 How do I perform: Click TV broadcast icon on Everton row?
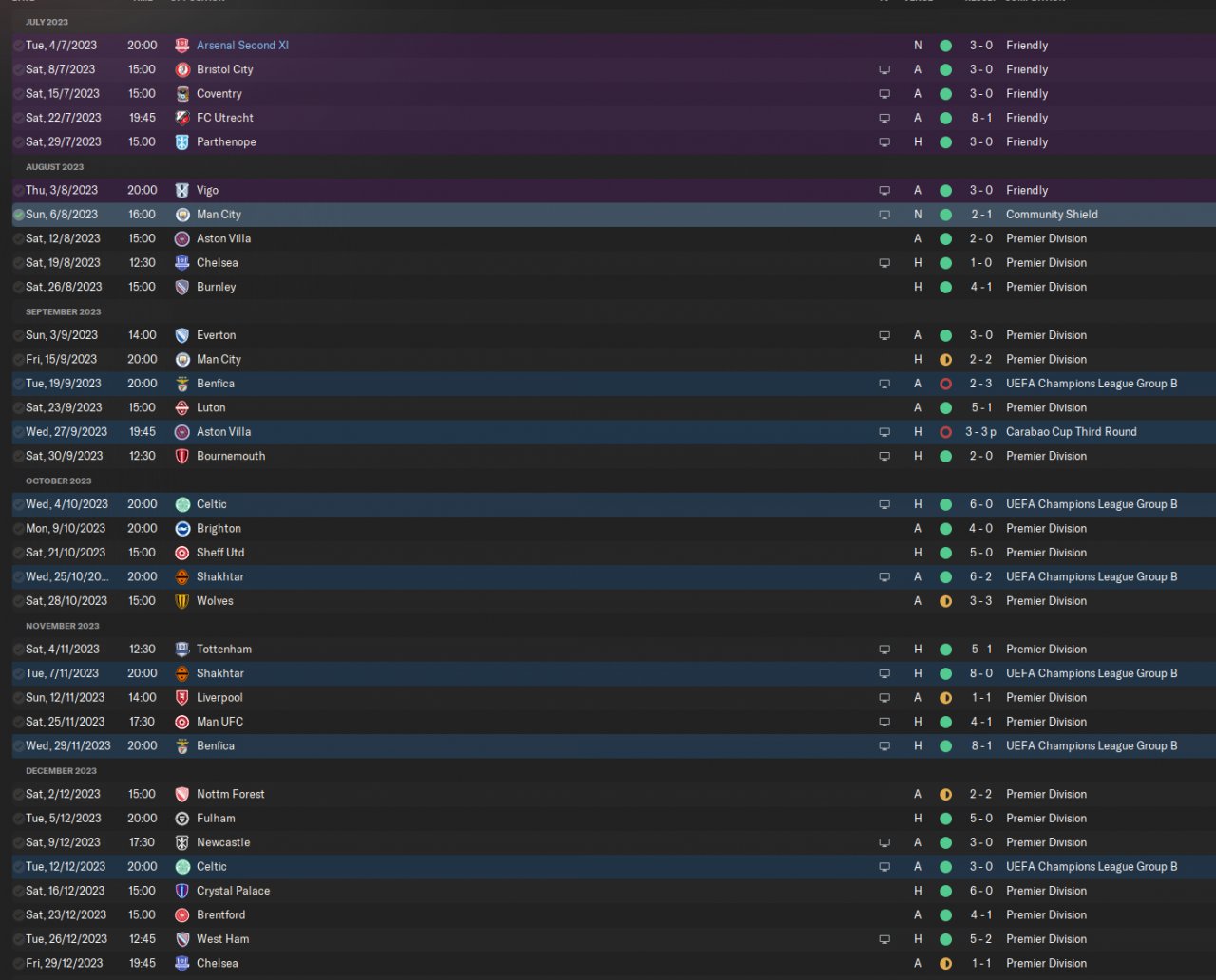click(884, 335)
